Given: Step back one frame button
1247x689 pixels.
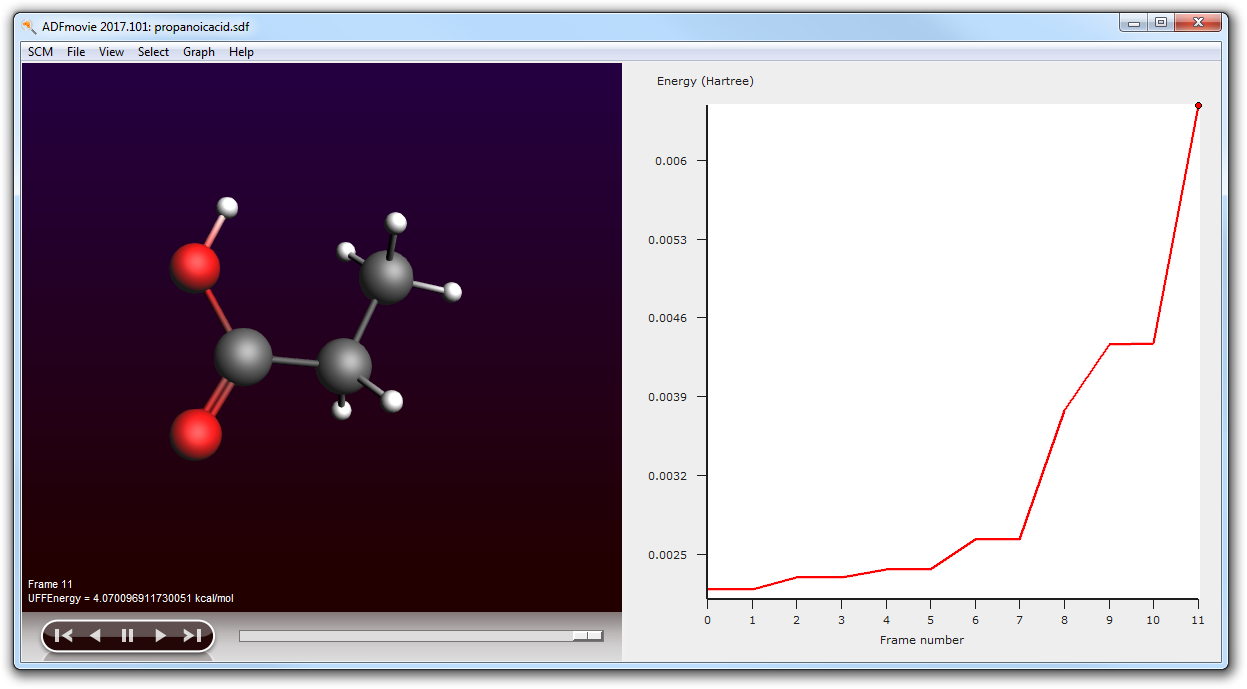Looking at the screenshot, I should pos(95,635).
